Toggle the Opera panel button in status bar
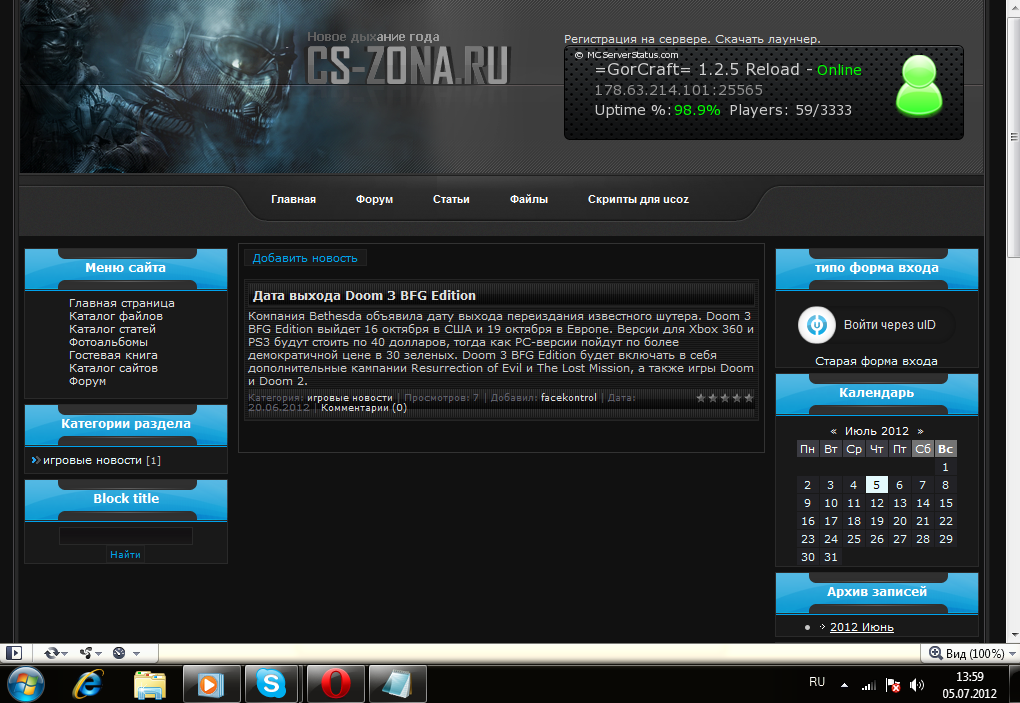Image resolution: width=1020 pixels, height=703 pixels. pos(14,653)
